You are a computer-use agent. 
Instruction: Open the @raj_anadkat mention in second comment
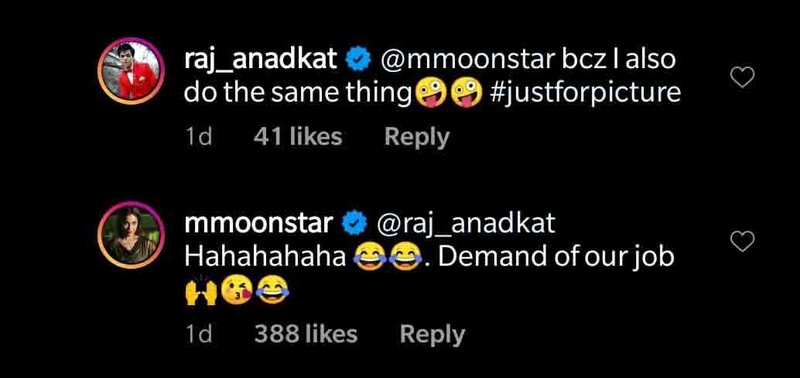point(465,225)
